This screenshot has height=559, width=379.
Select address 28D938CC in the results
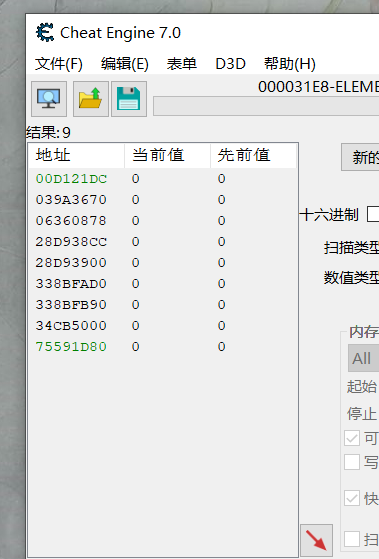(71, 242)
